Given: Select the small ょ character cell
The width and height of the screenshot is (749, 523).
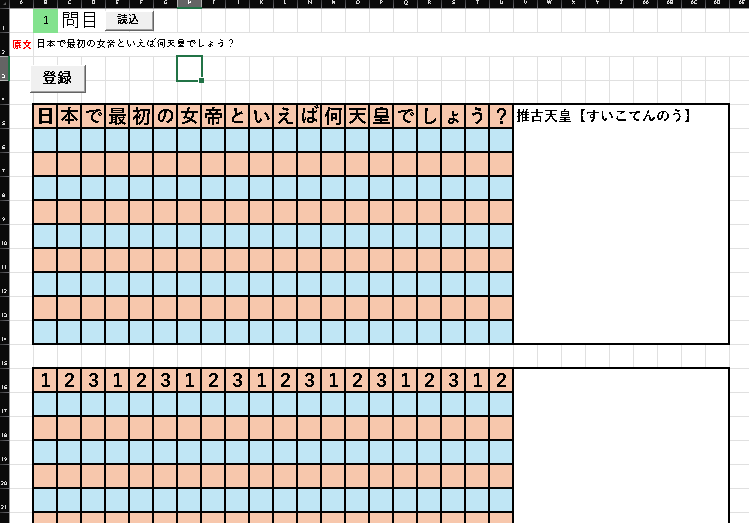Looking at the screenshot, I should pos(453,116).
